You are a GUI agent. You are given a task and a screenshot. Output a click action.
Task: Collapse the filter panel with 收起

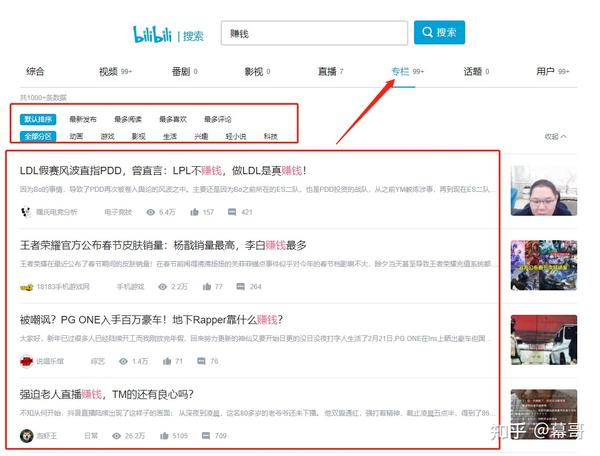coord(555,137)
